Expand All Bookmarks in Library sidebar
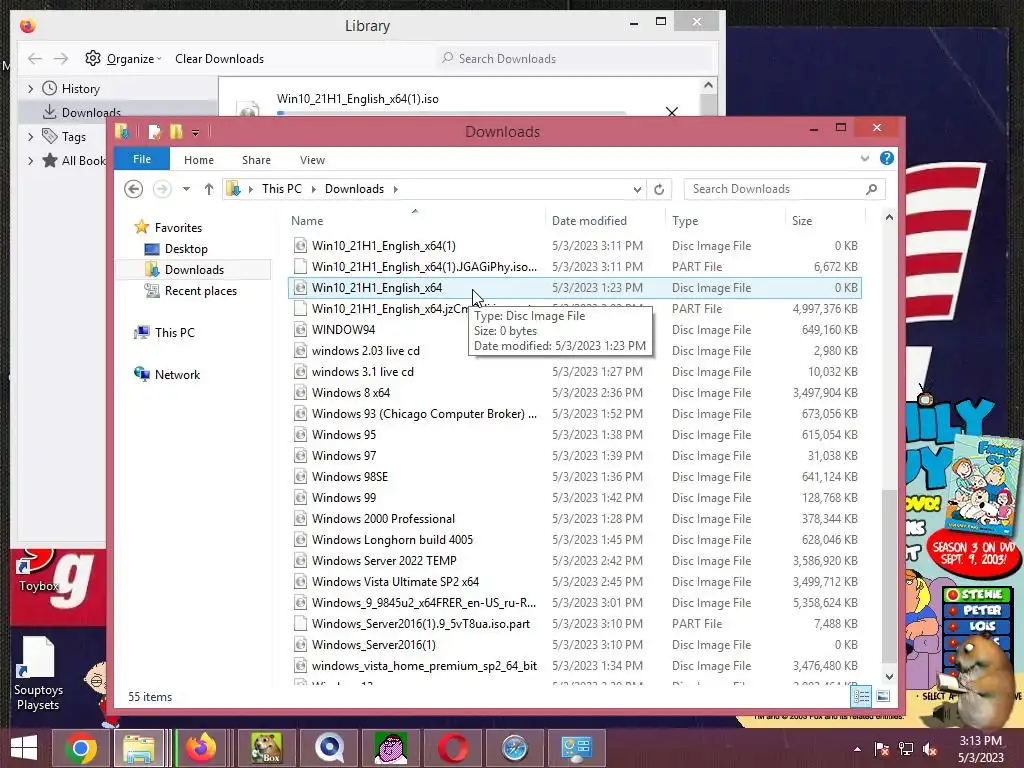The image size is (1024, 768). pos(31,161)
